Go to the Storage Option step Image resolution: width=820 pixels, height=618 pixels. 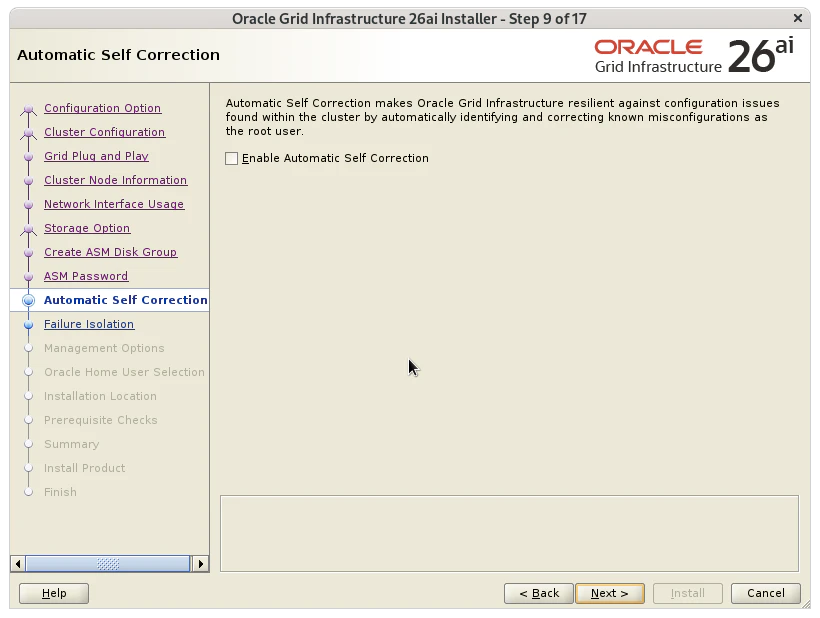[x=87, y=228]
